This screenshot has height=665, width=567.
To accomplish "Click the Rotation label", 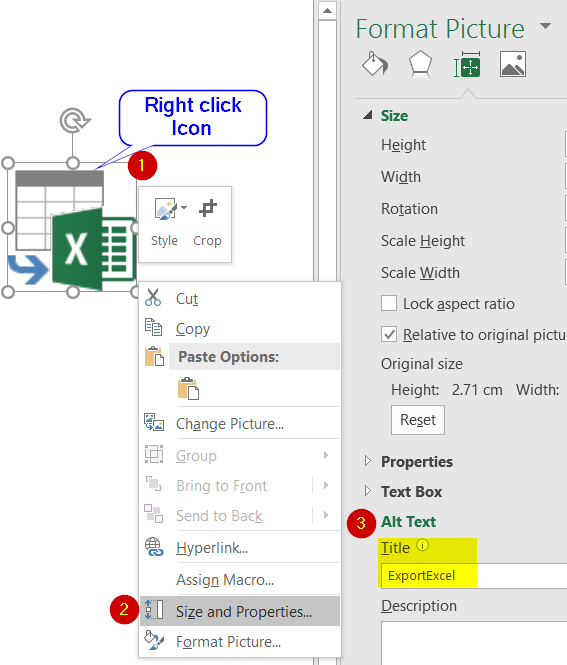I will (x=409, y=209).
